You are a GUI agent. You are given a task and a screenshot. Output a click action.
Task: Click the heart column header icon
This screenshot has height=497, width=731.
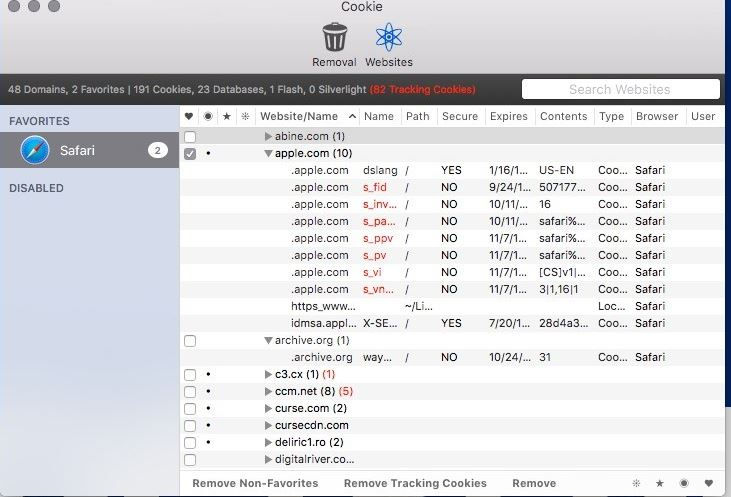pos(189,116)
